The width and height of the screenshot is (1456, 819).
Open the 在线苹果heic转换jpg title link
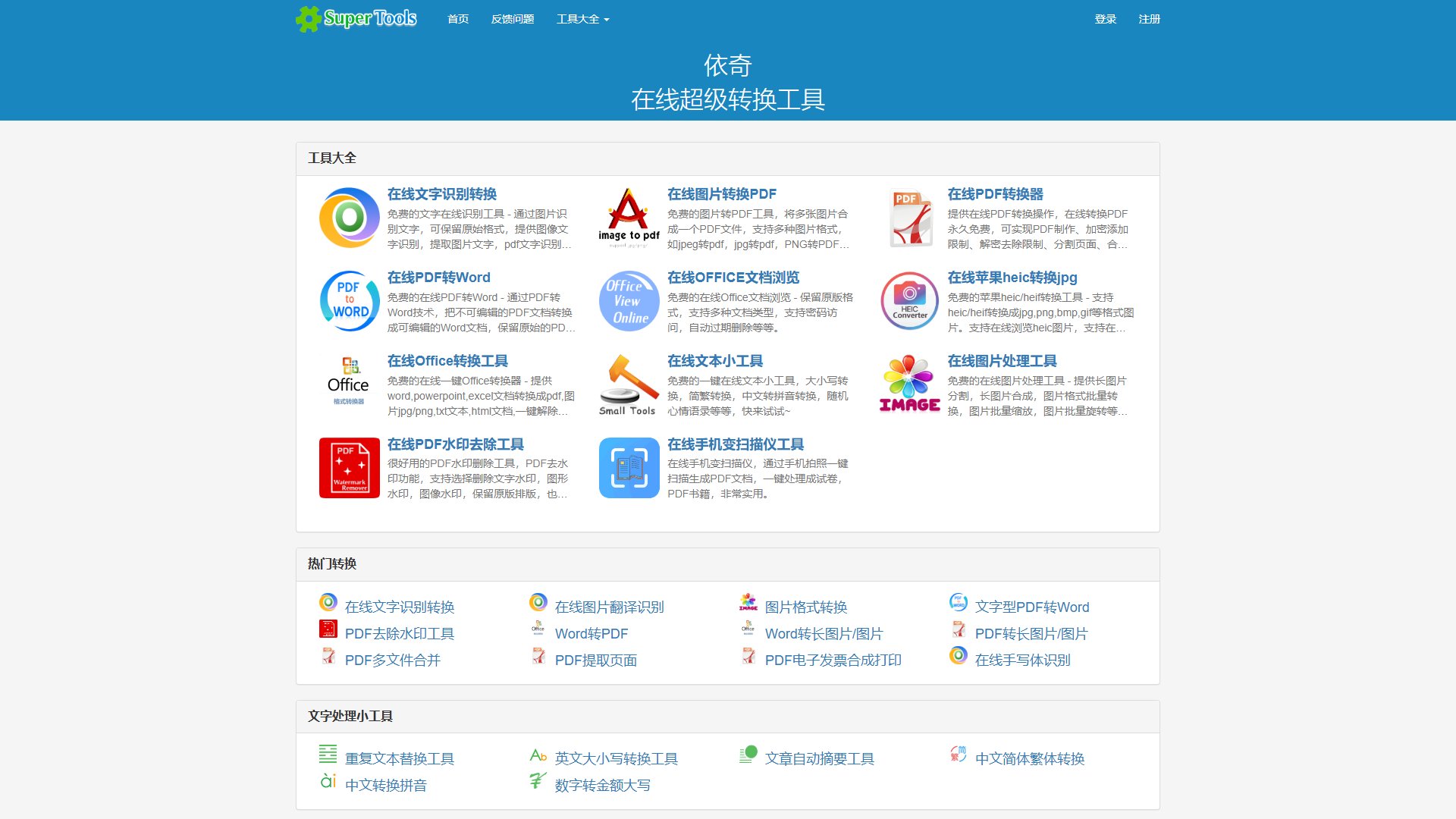[1012, 278]
